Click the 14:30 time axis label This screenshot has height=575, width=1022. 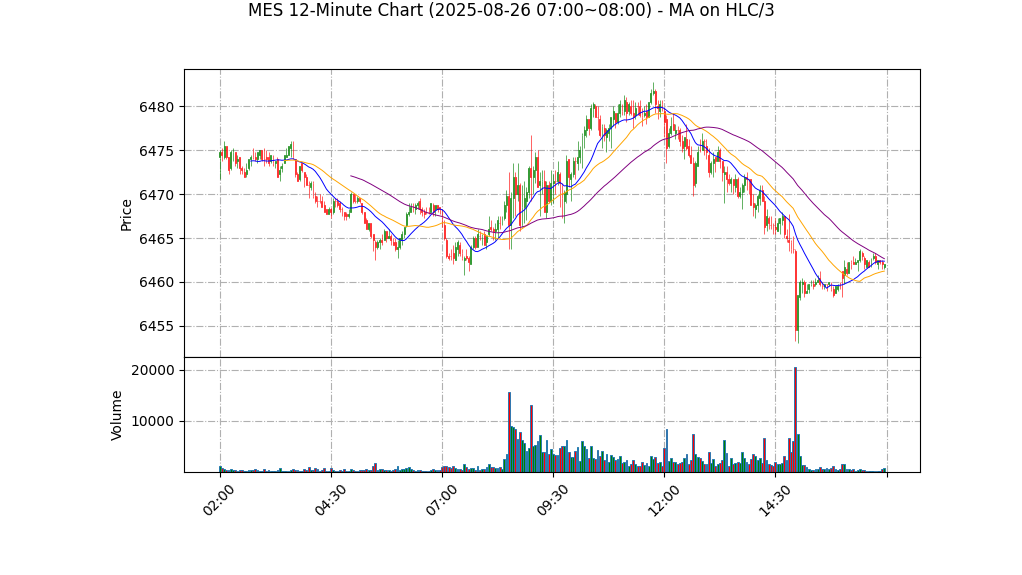(x=774, y=500)
